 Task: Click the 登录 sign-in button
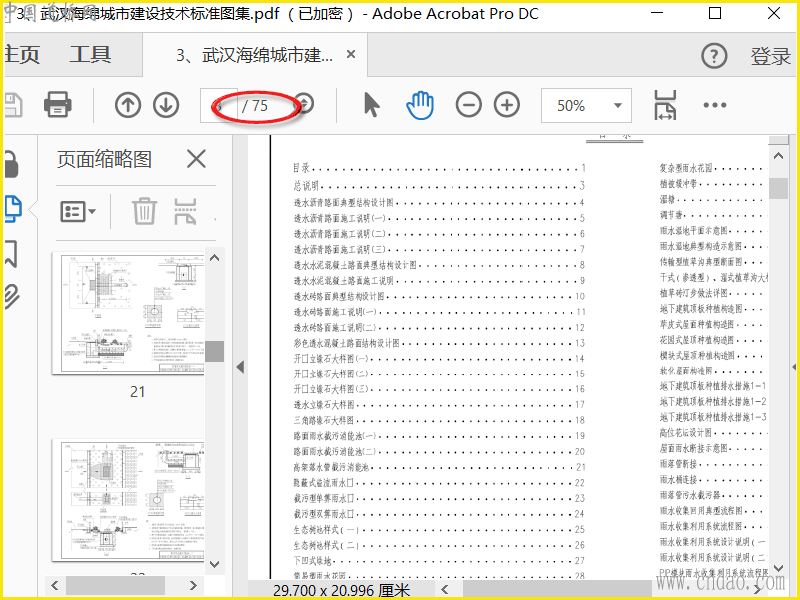point(770,56)
